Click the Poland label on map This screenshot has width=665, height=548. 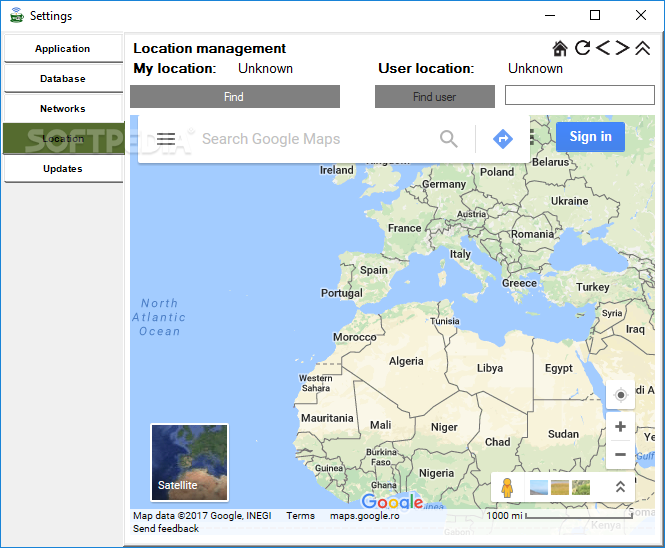(497, 172)
